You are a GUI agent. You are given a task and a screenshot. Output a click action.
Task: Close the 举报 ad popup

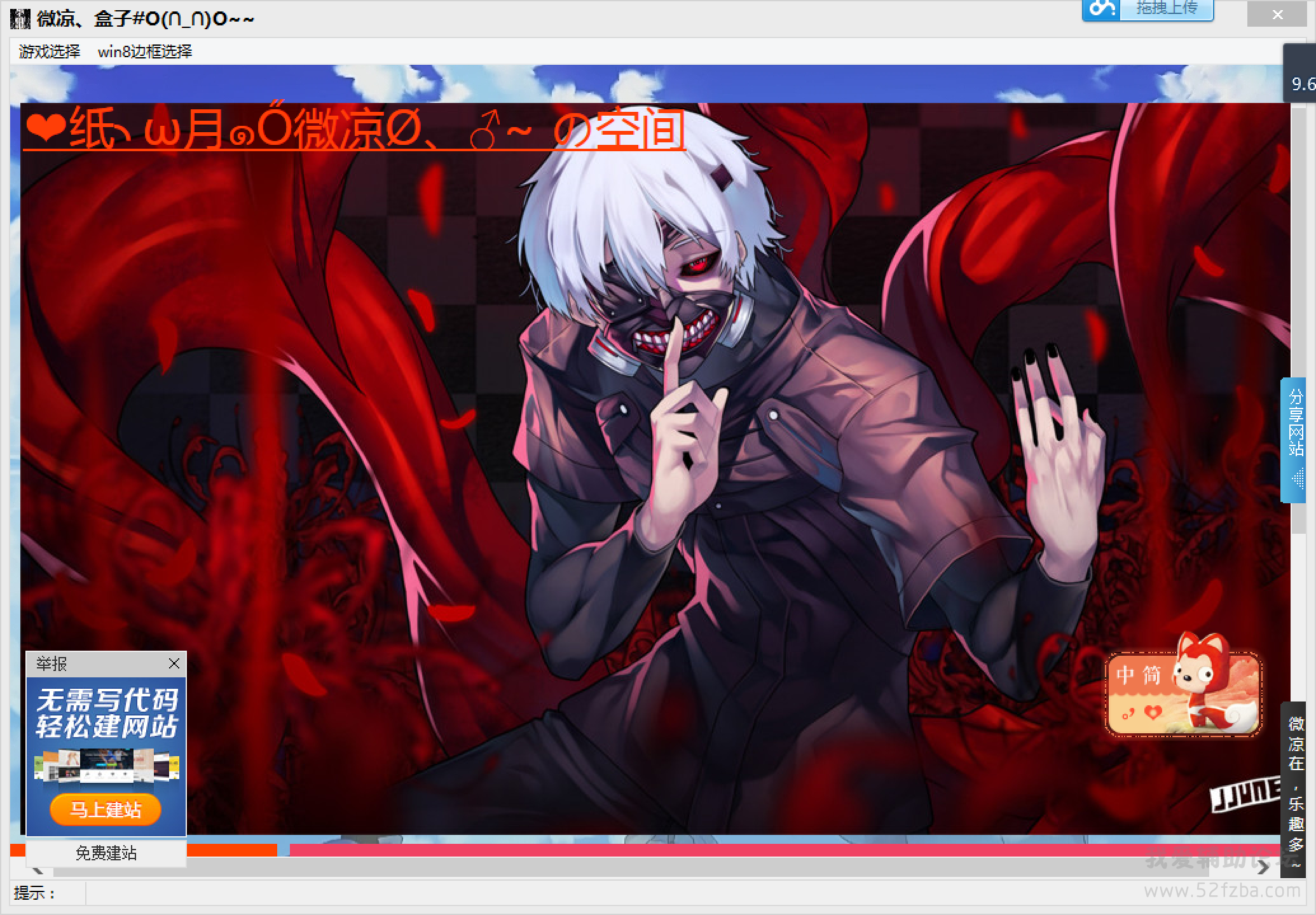[174, 663]
